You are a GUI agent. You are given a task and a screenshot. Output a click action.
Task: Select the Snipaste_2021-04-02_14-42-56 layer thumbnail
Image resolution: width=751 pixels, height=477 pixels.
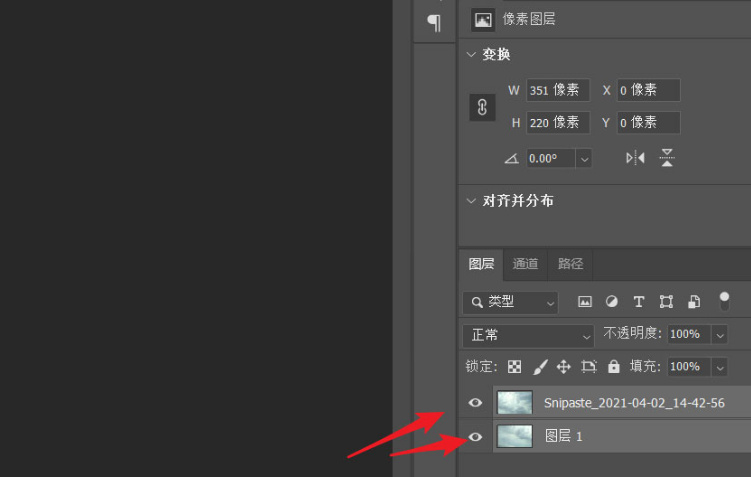[x=514, y=403]
